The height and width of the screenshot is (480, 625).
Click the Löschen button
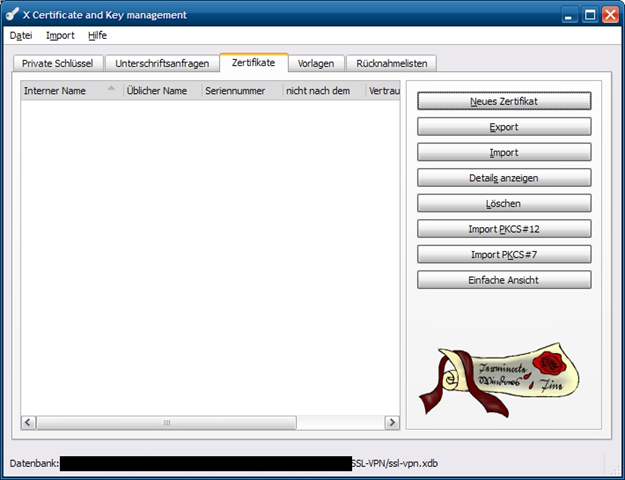pyautogui.click(x=504, y=203)
